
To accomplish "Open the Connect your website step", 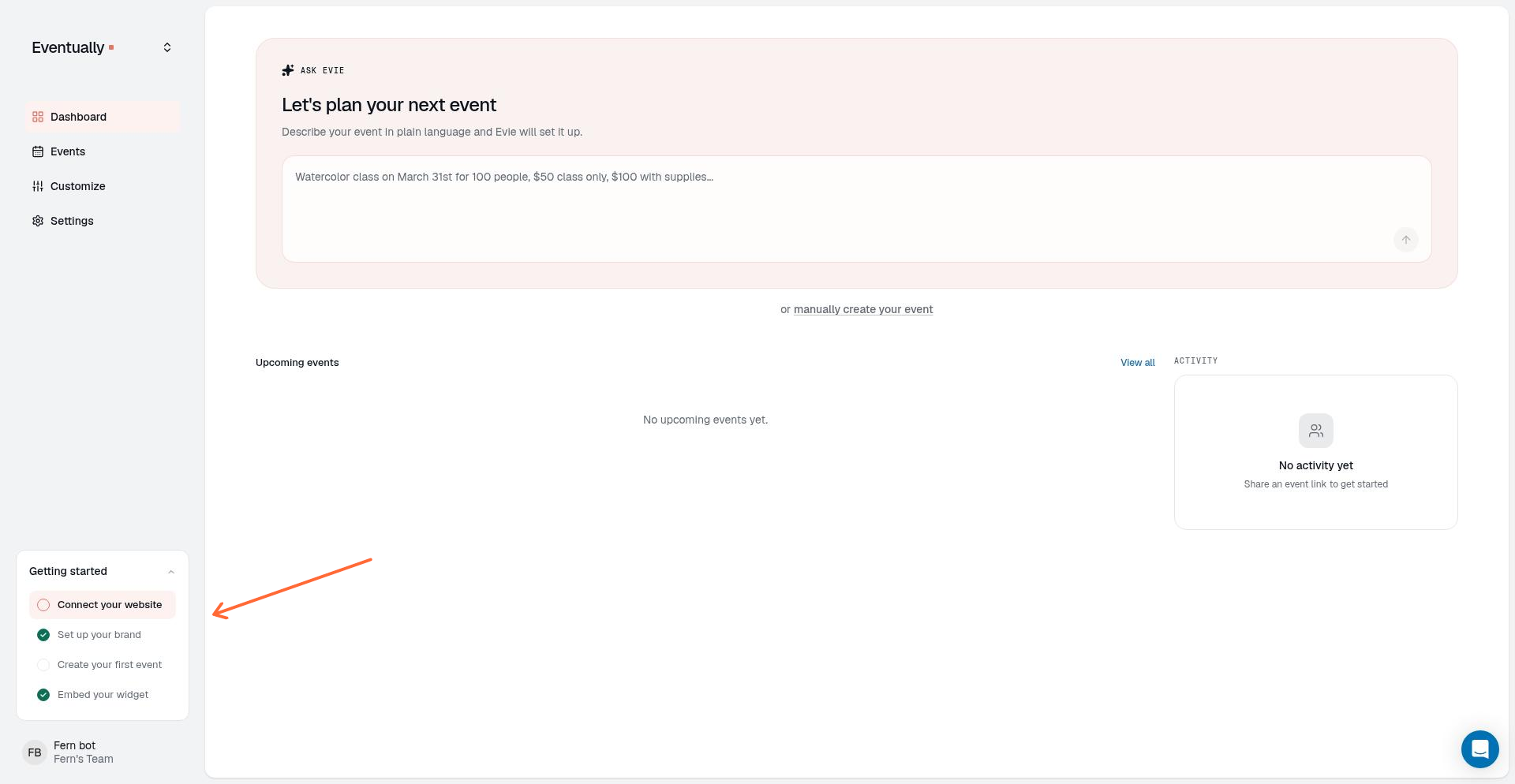I will [x=103, y=605].
